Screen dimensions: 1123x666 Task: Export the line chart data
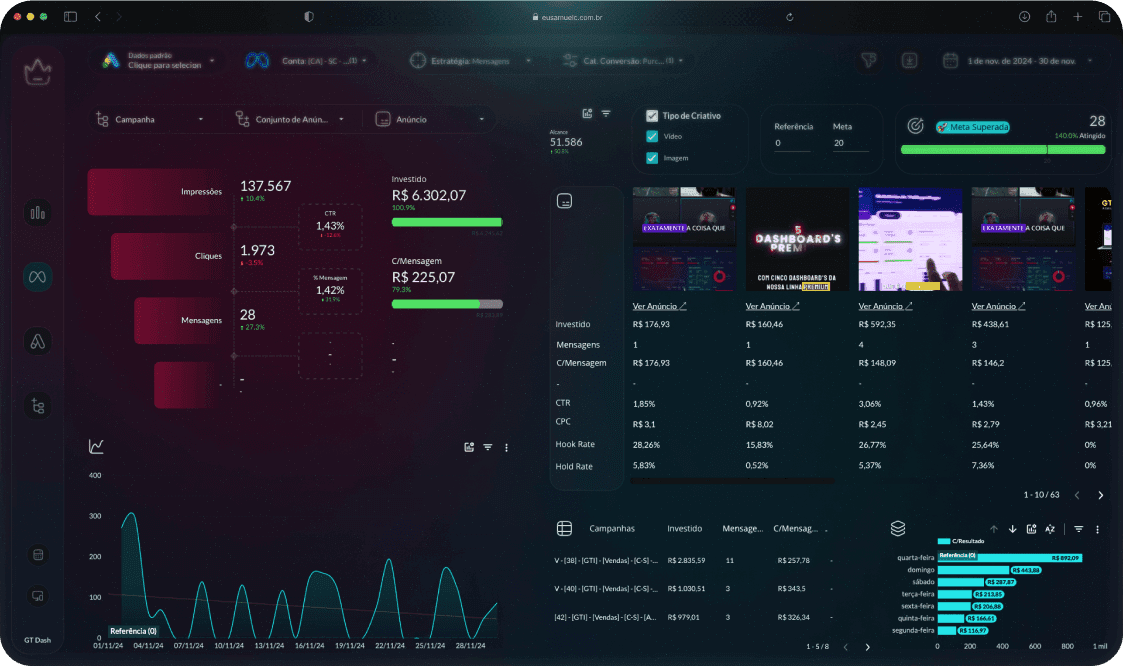coord(469,448)
